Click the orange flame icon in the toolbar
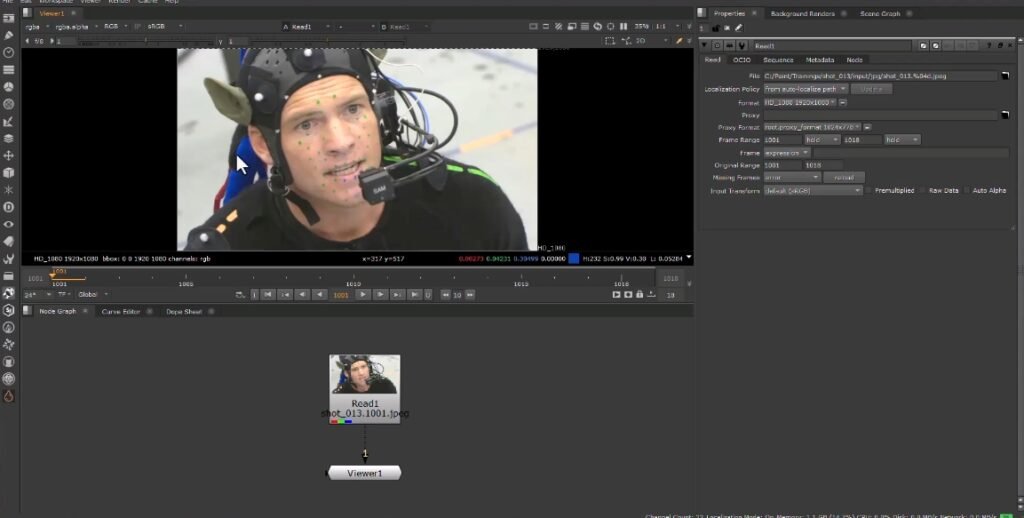The height and width of the screenshot is (518, 1024). [8, 396]
